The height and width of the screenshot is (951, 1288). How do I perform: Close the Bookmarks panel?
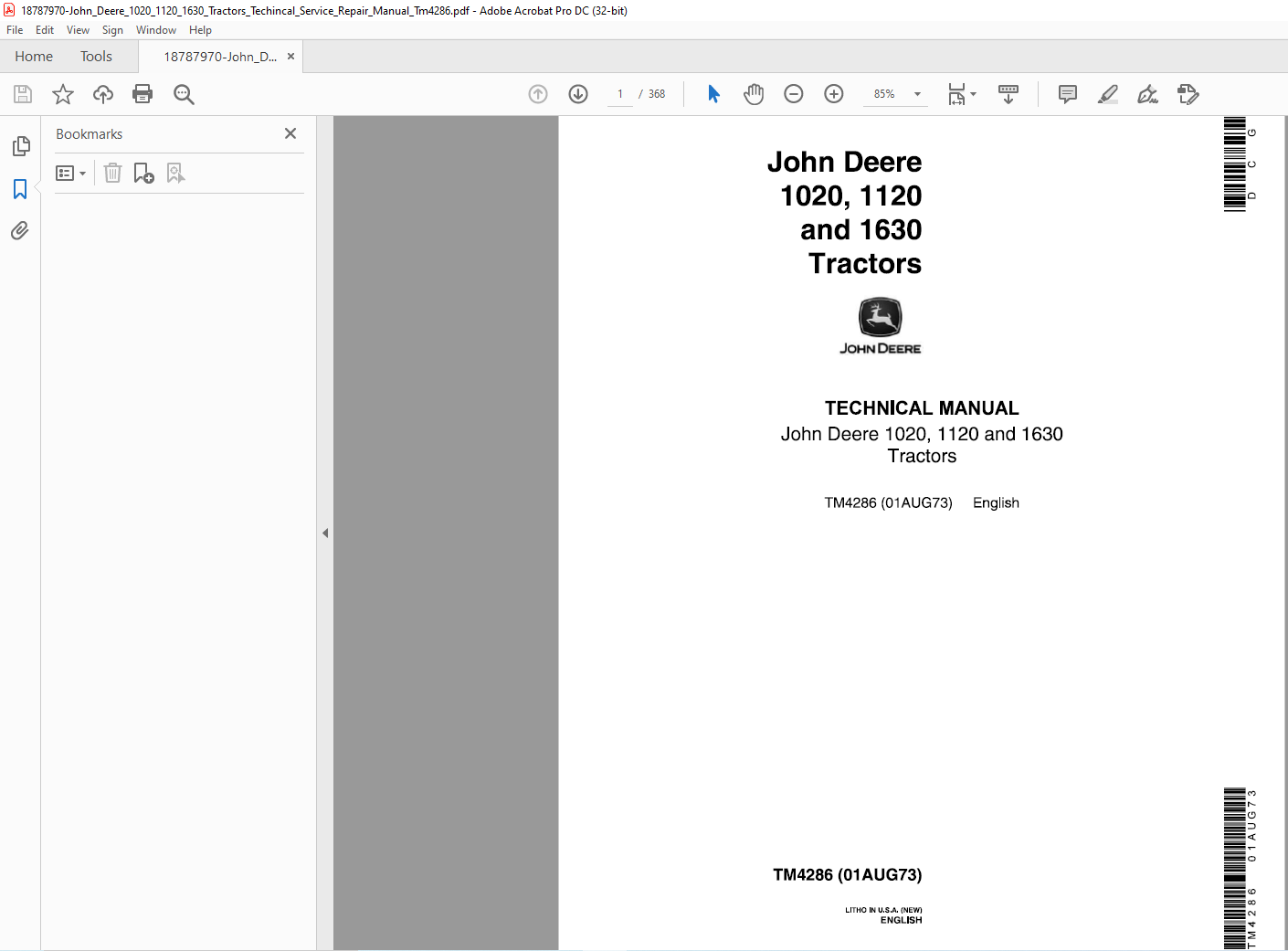tap(290, 133)
